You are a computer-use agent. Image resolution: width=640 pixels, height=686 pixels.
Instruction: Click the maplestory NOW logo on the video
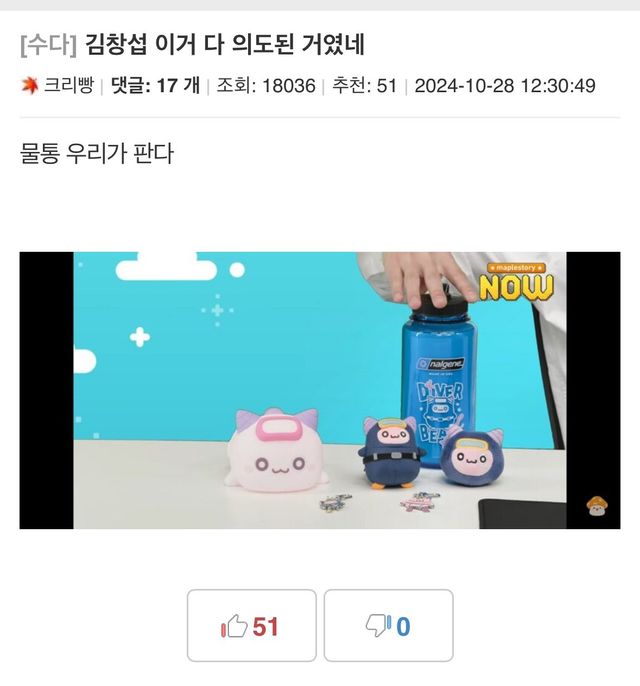[x=517, y=282]
